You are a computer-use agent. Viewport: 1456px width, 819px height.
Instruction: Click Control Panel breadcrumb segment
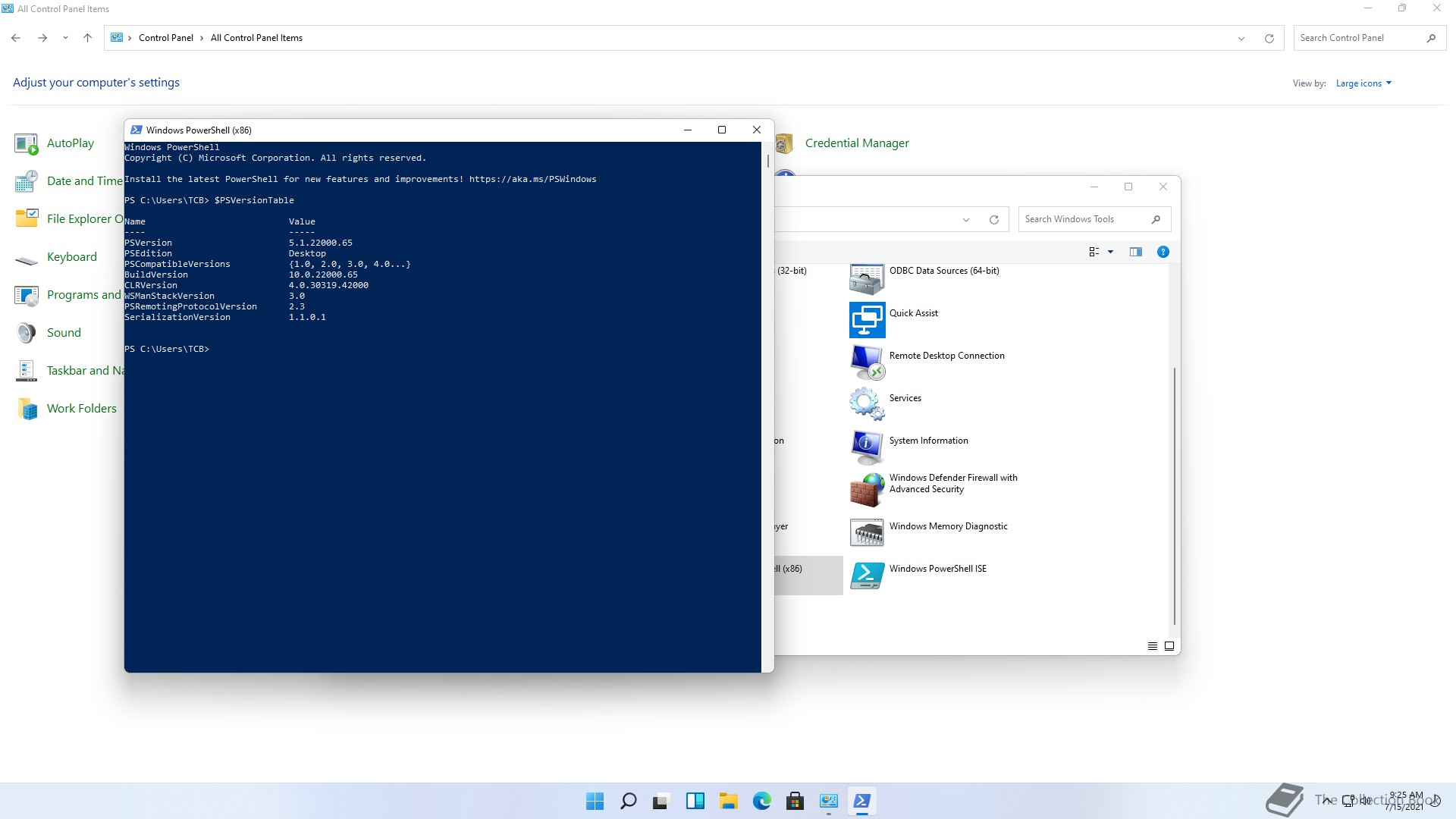(x=165, y=38)
